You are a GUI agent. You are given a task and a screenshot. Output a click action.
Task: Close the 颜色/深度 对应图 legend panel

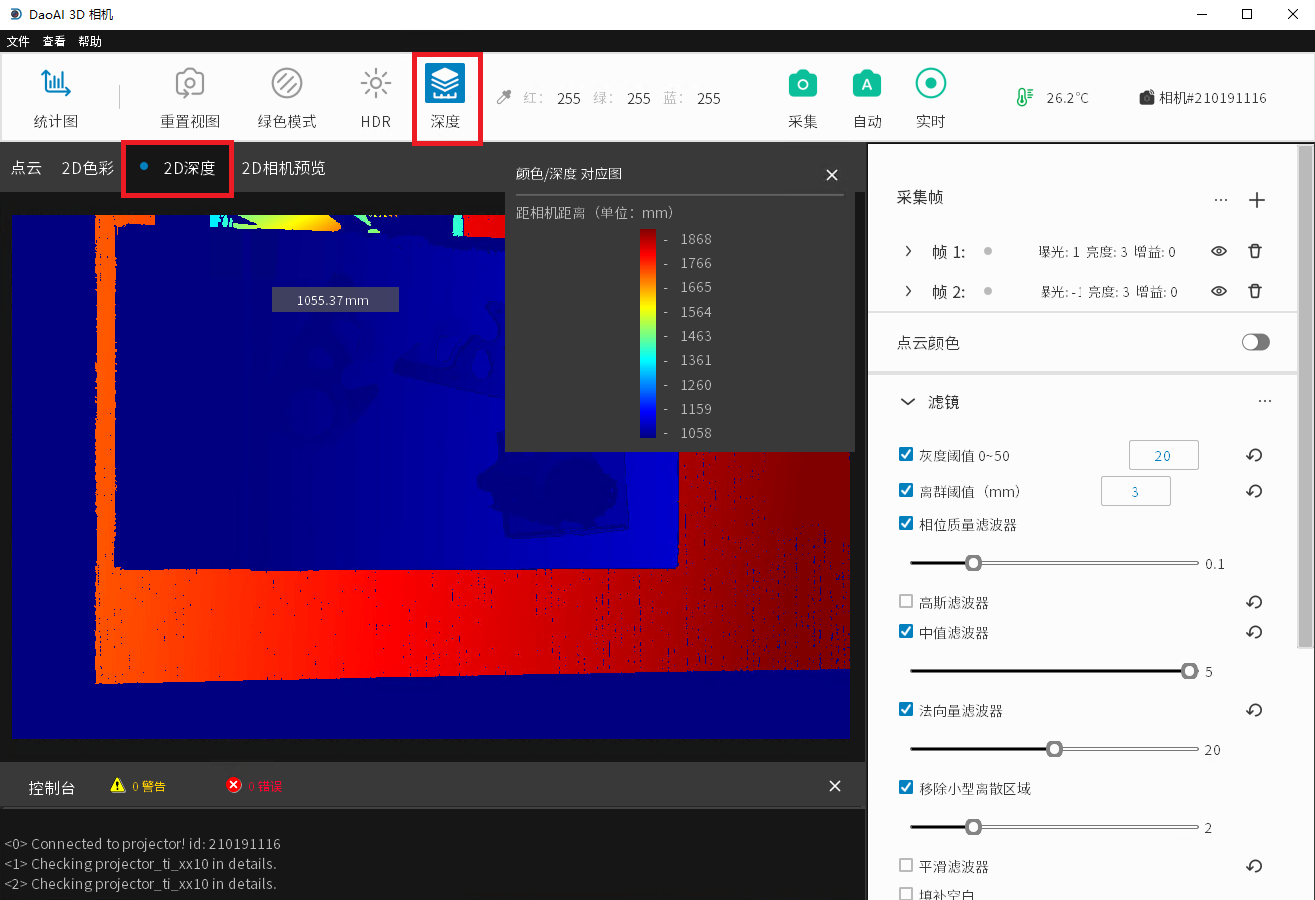(831, 175)
